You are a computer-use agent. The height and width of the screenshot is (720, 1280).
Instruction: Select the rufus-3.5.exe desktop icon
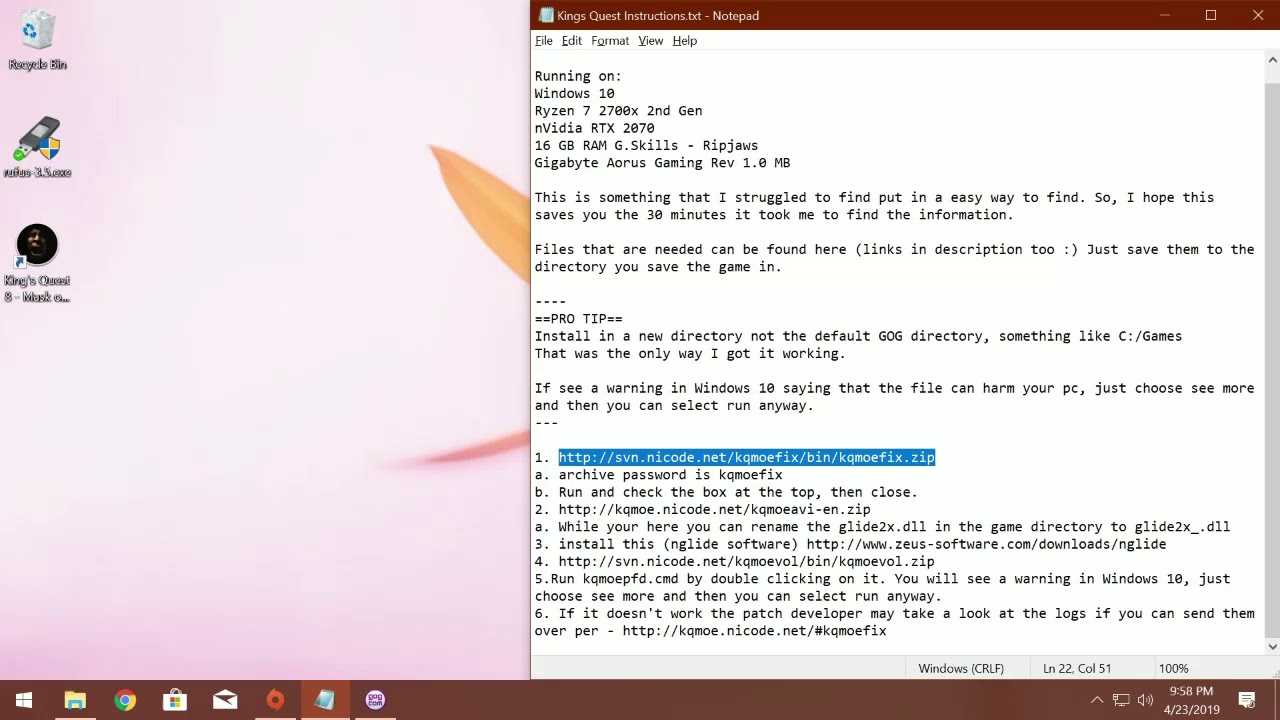pyautogui.click(x=37, y=147)
